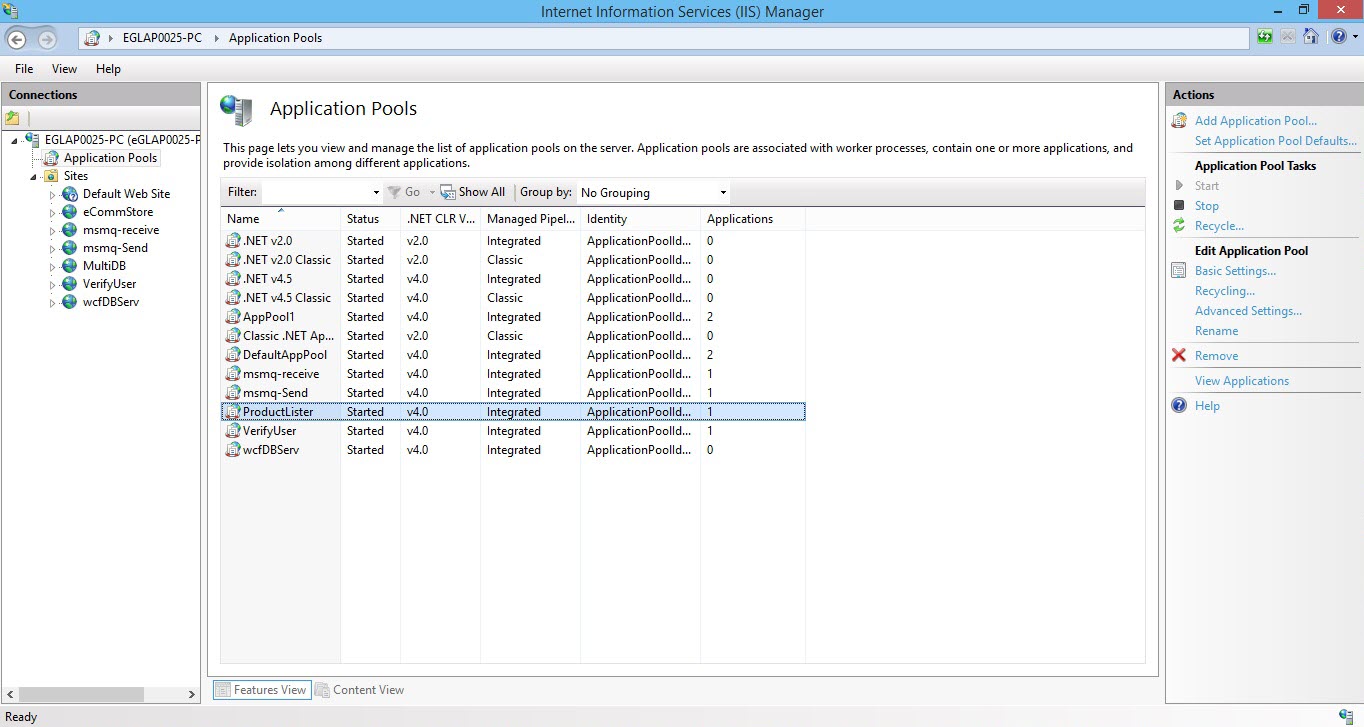The image size is (1364, 727).
Task: Click the green Recycle icon in Actions
Action: (1179, 226)
